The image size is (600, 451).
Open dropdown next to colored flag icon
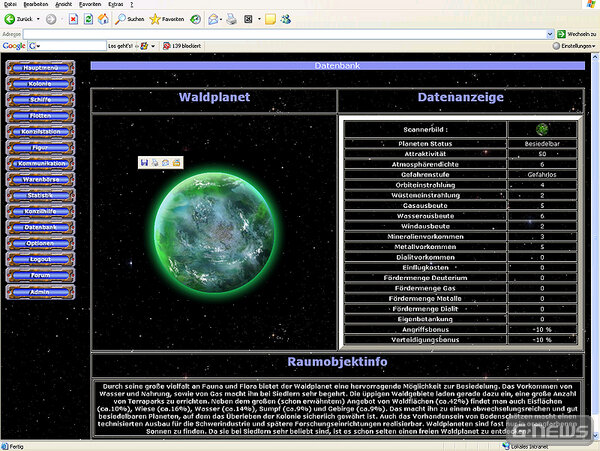(153, 46)
